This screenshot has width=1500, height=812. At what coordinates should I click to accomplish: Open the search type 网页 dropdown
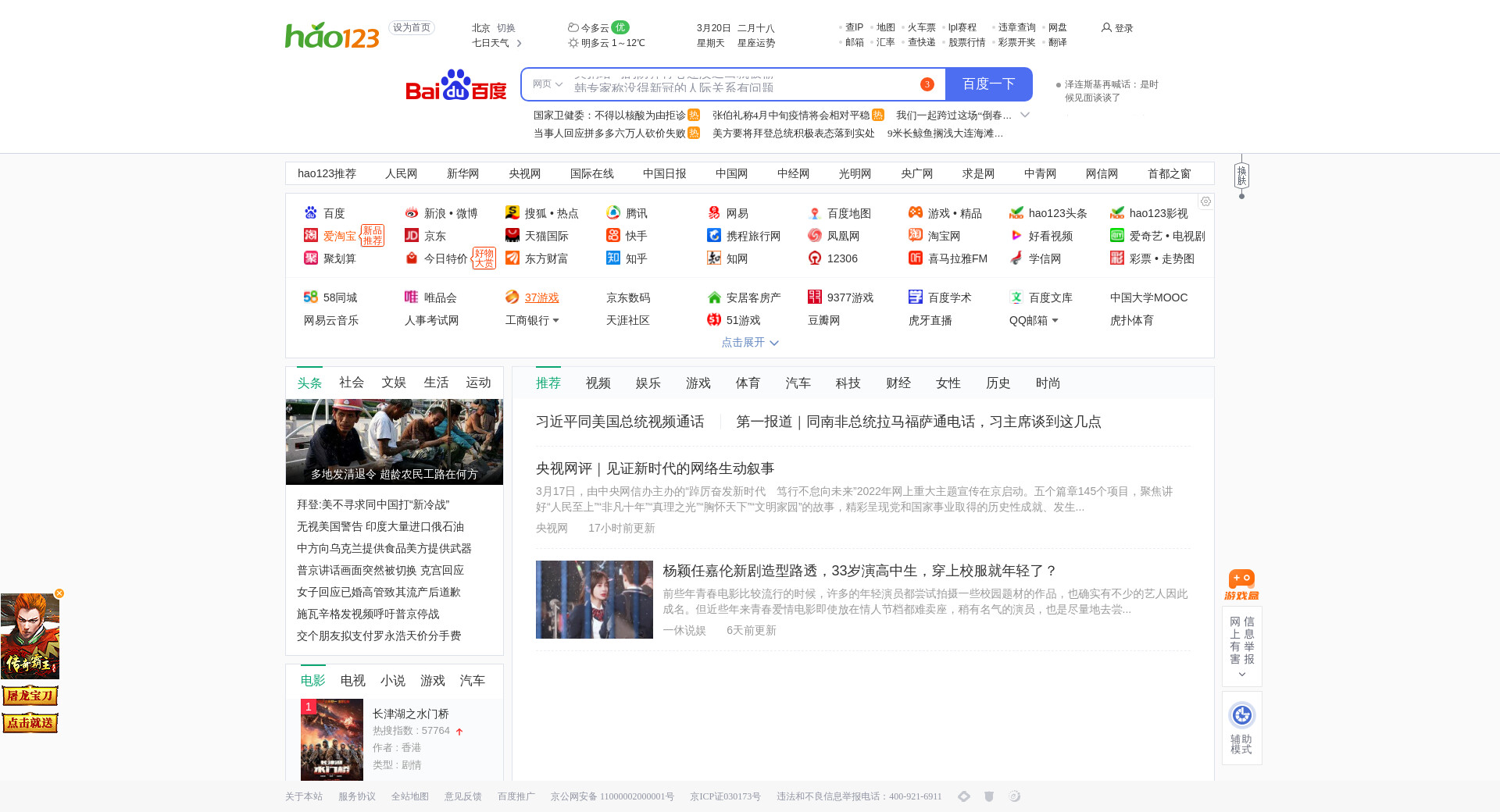pyautogui.click(x=547, y=84)
